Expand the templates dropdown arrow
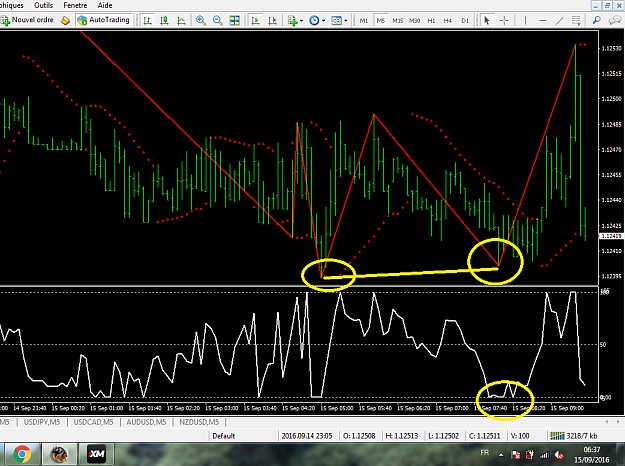Screen dimensions: 625x466 coord(346,20)
